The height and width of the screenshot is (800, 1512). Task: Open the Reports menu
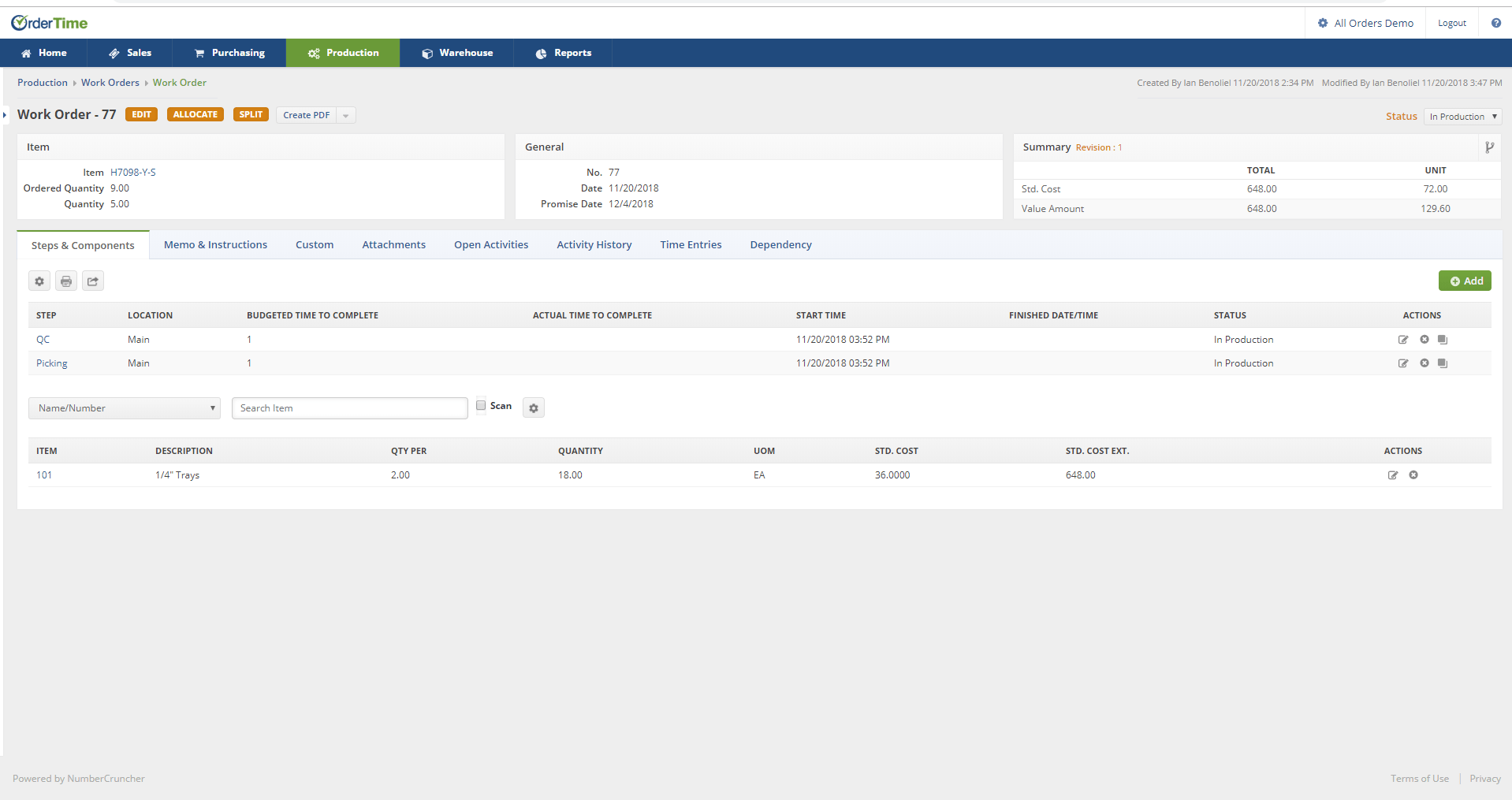(x=563, y=53)
